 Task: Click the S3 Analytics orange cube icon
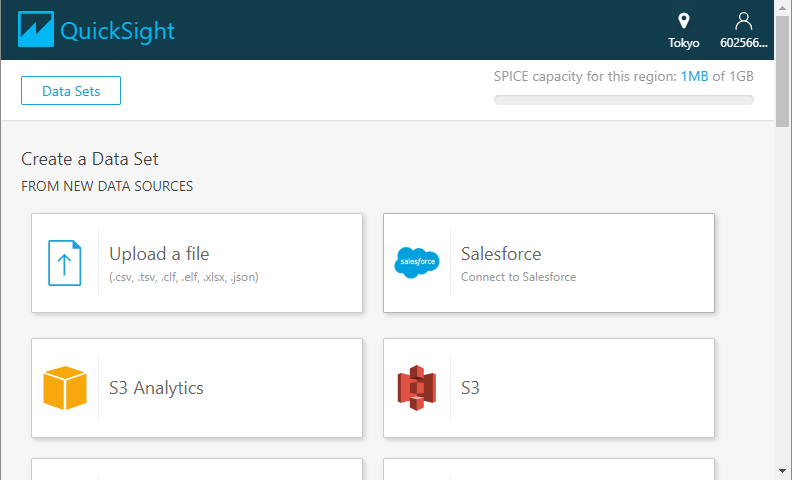(x=65, y=388)
